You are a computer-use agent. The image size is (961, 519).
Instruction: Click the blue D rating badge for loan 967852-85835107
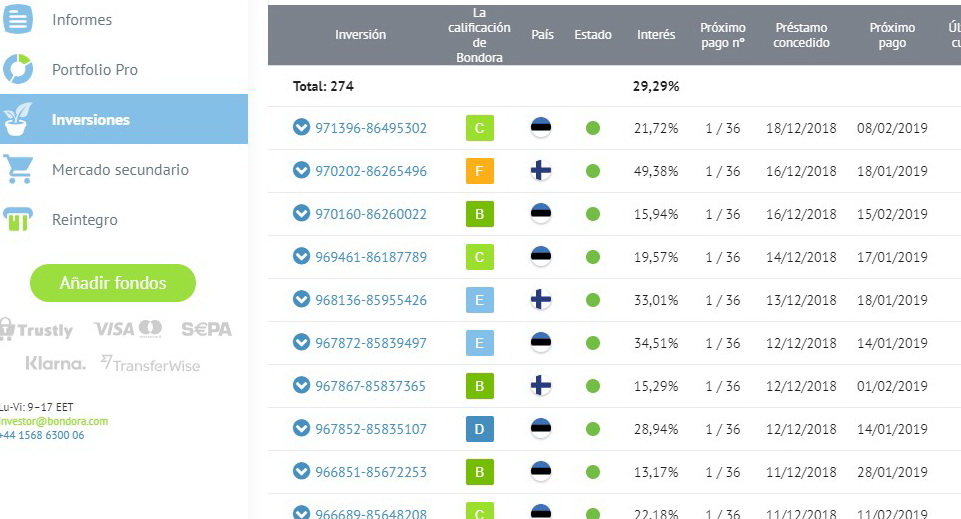click(x=480, y=429)
